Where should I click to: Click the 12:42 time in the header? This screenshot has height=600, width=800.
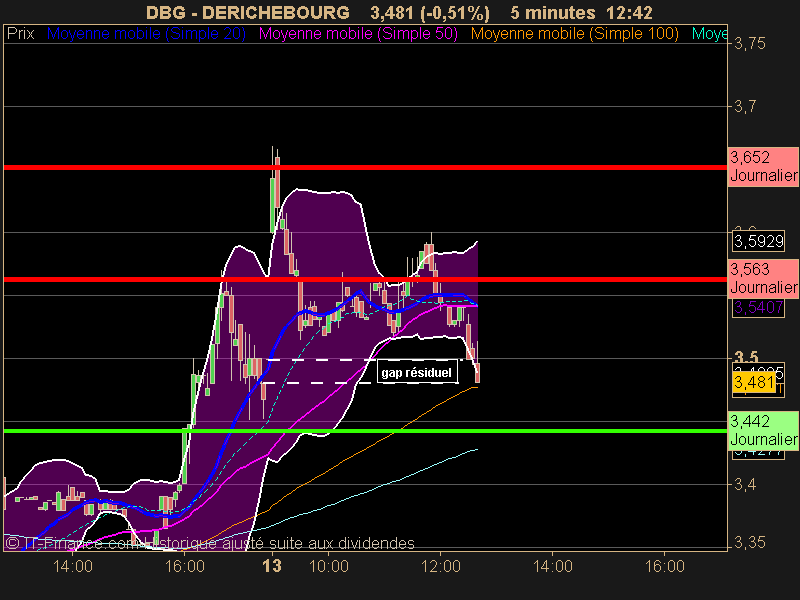(630, 12)
